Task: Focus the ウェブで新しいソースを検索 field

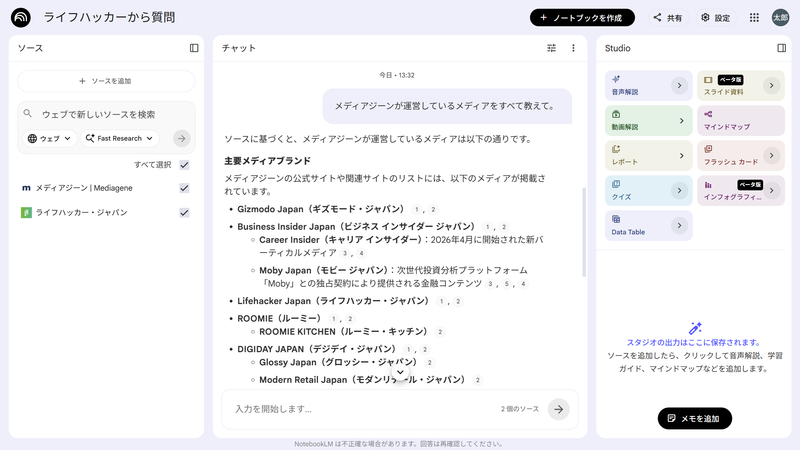Action: 107,114
